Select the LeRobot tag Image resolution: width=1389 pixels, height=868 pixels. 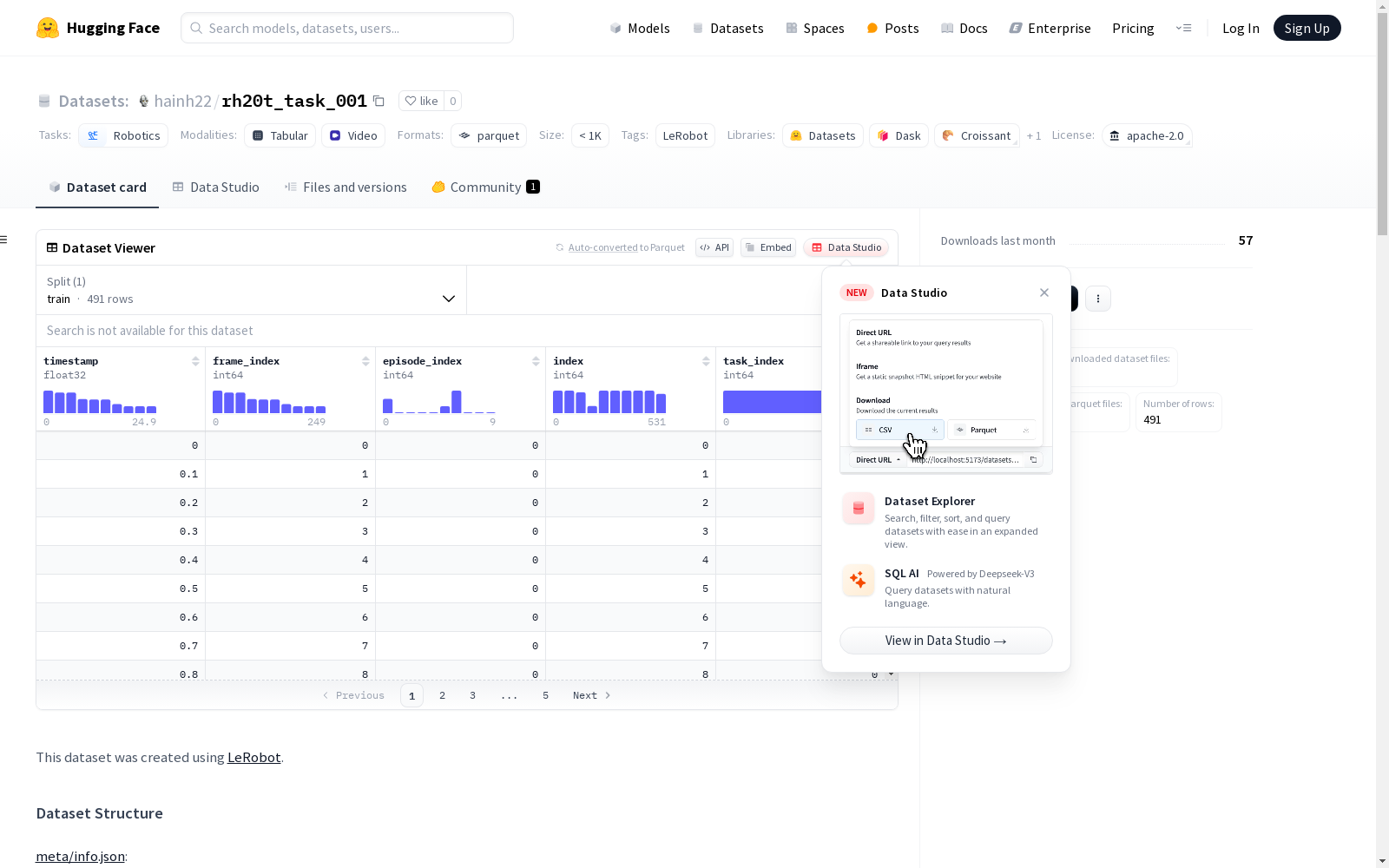[x=685, y=135]
